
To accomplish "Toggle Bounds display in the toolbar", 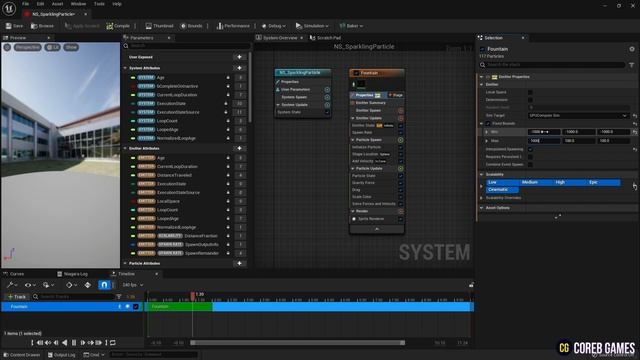I will pyautogui.click(x=191, y=26).
